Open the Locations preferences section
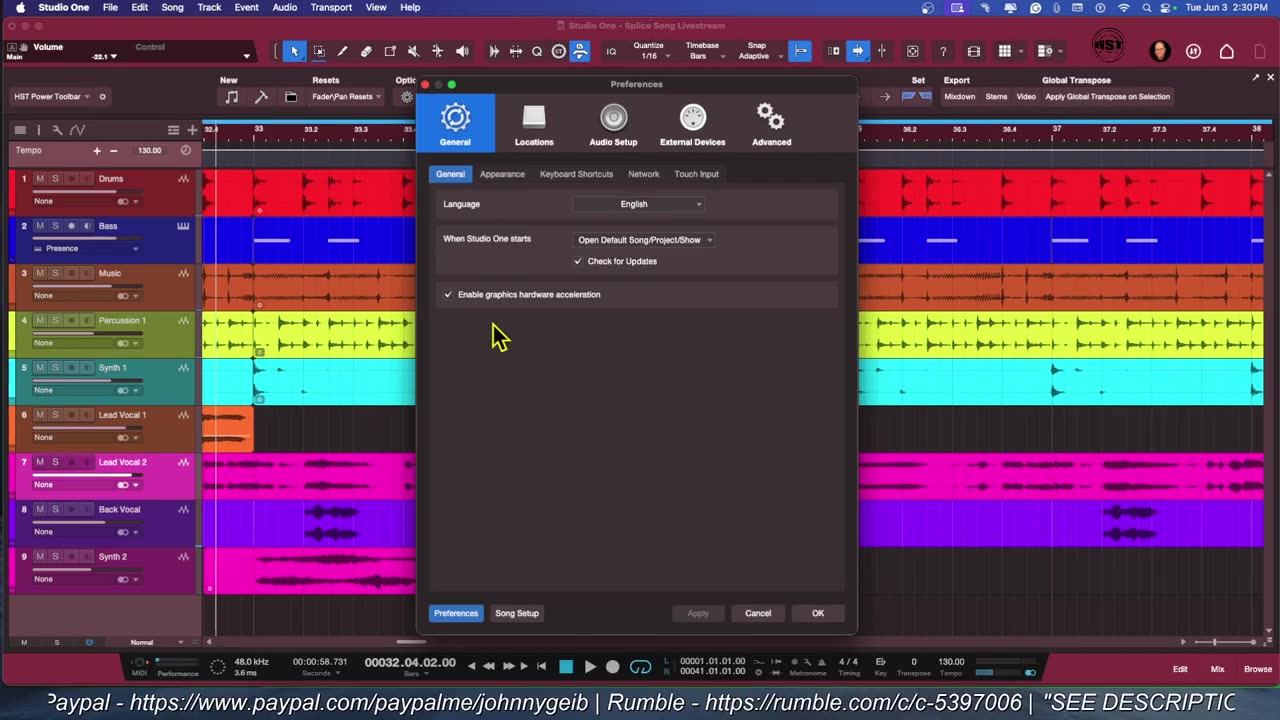 534,124
